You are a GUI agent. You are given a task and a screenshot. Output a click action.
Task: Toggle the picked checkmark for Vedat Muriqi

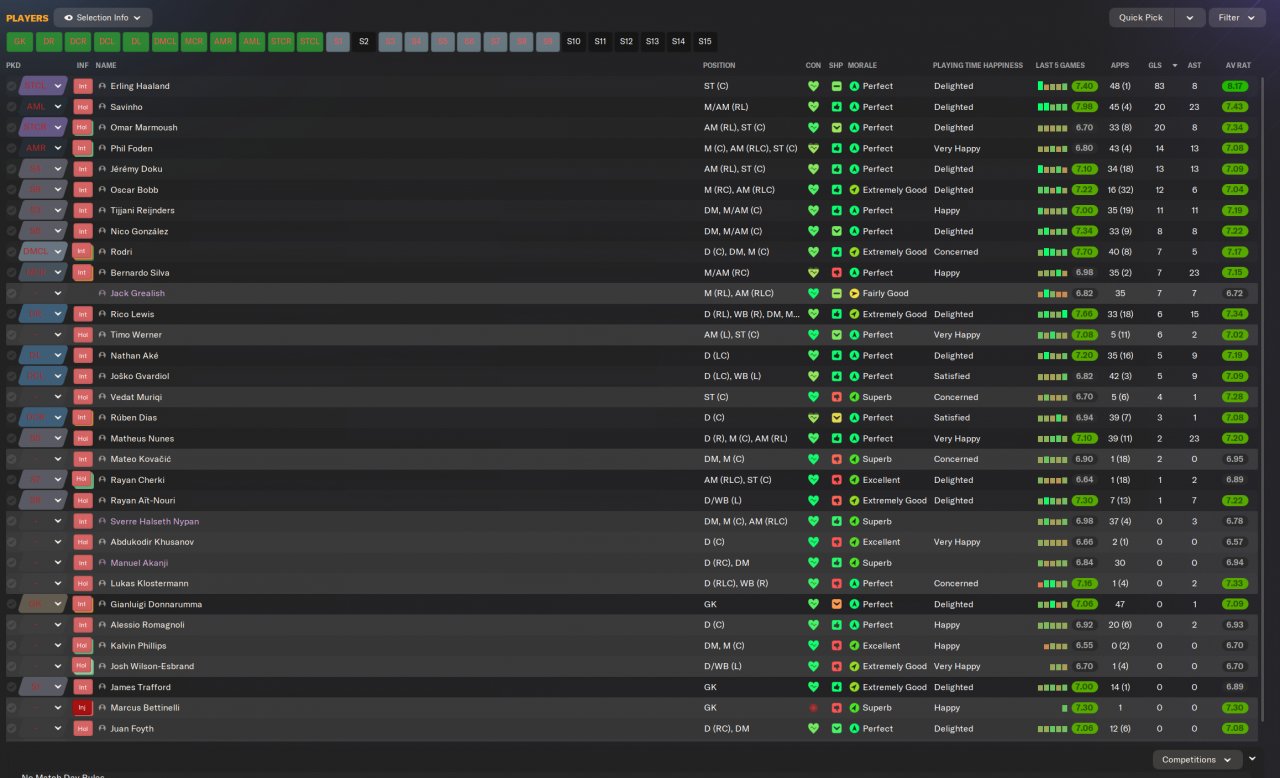pyautogui.click(x=12, y=397)
